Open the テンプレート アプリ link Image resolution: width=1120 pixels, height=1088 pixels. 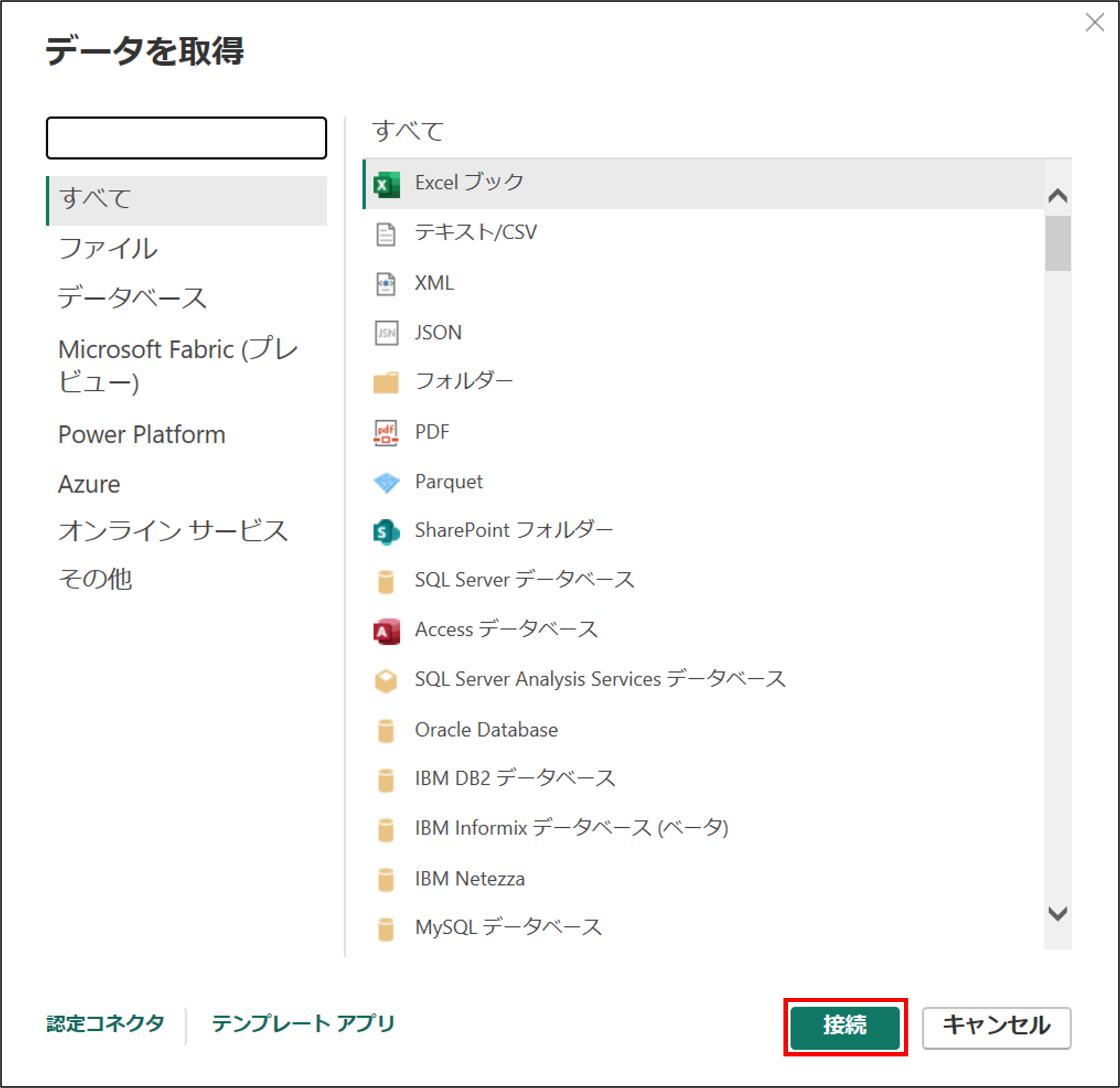point(303,1024)
